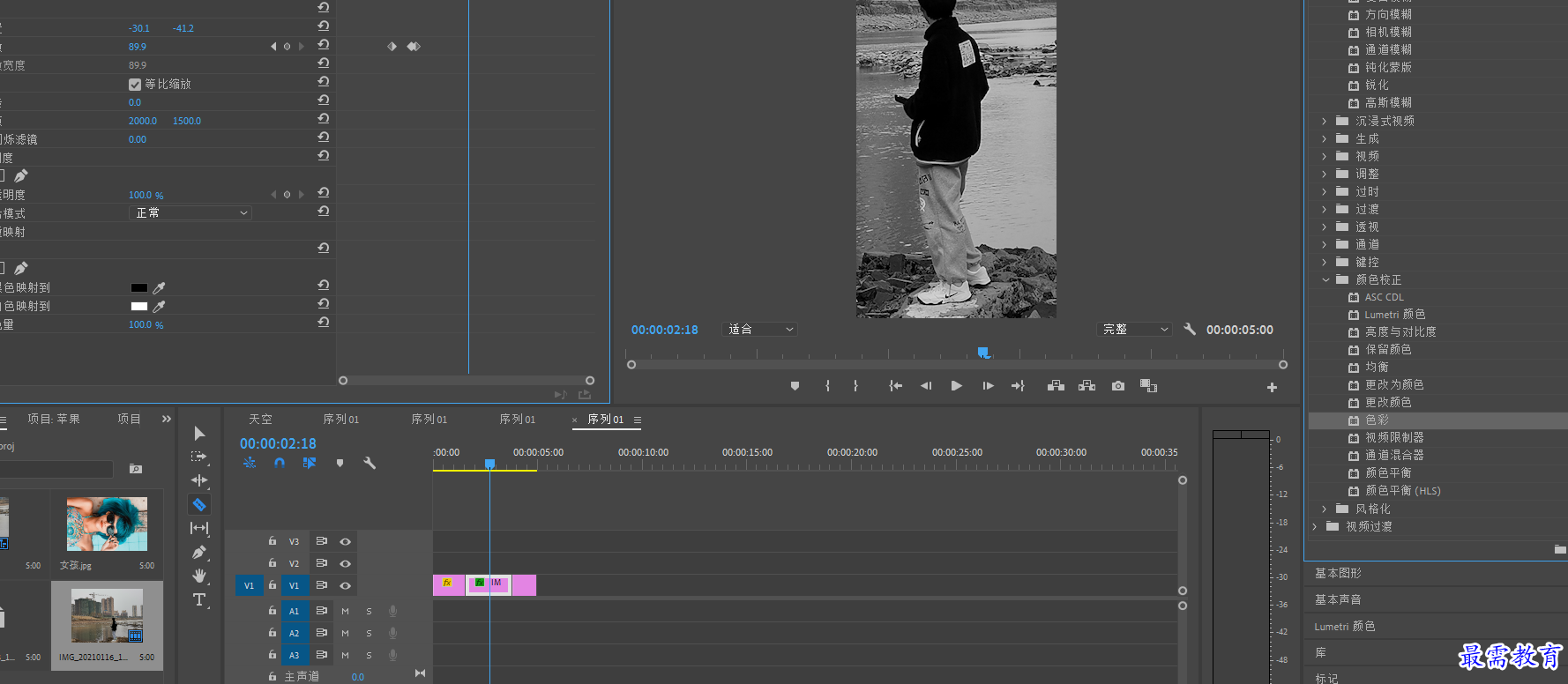
Task: Select the IMG_20210116 clip thumbnail
Action: coord(107,615)
